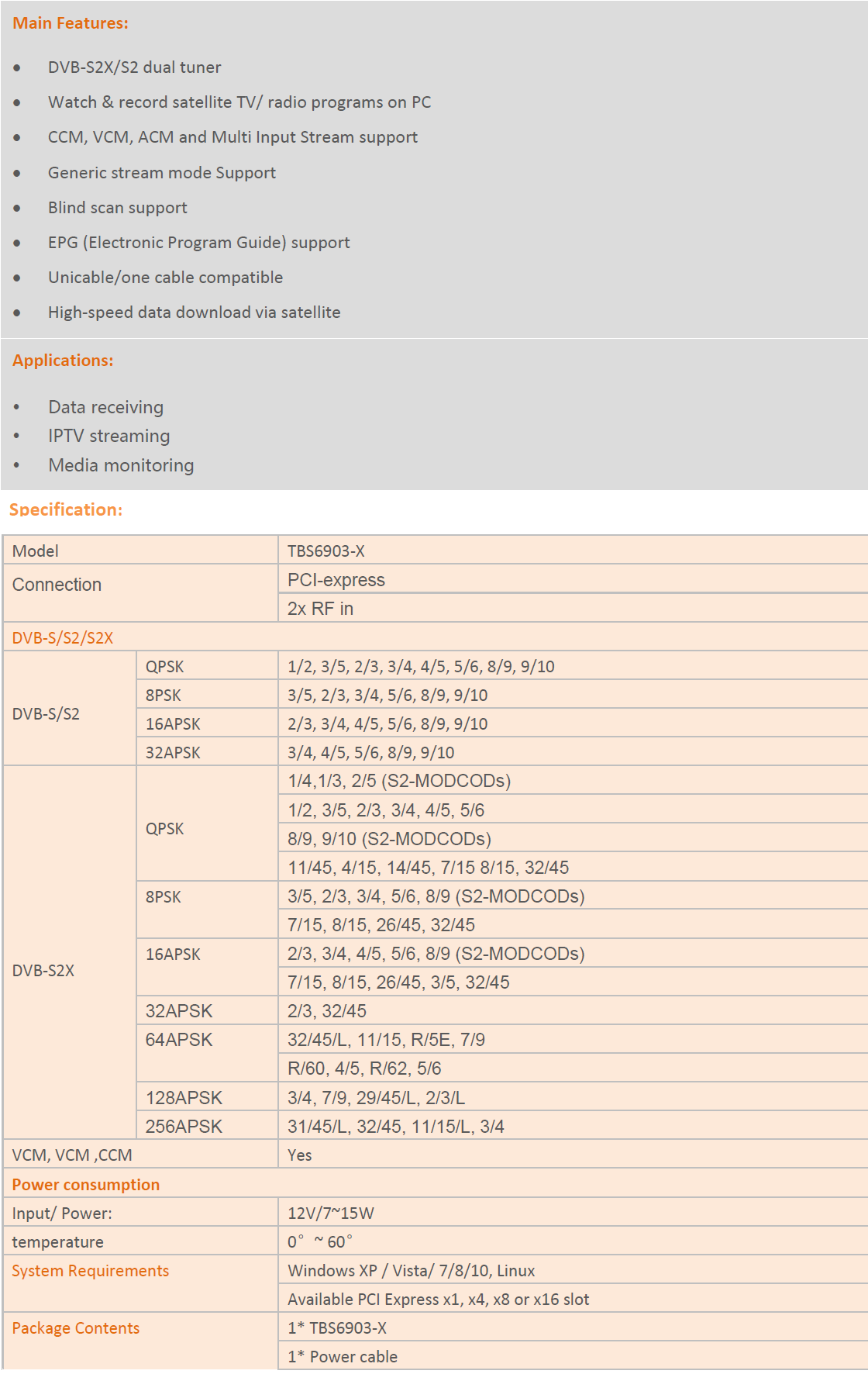
Task: Select the IPTV streaming list item
Action: [x=108, y=436]
